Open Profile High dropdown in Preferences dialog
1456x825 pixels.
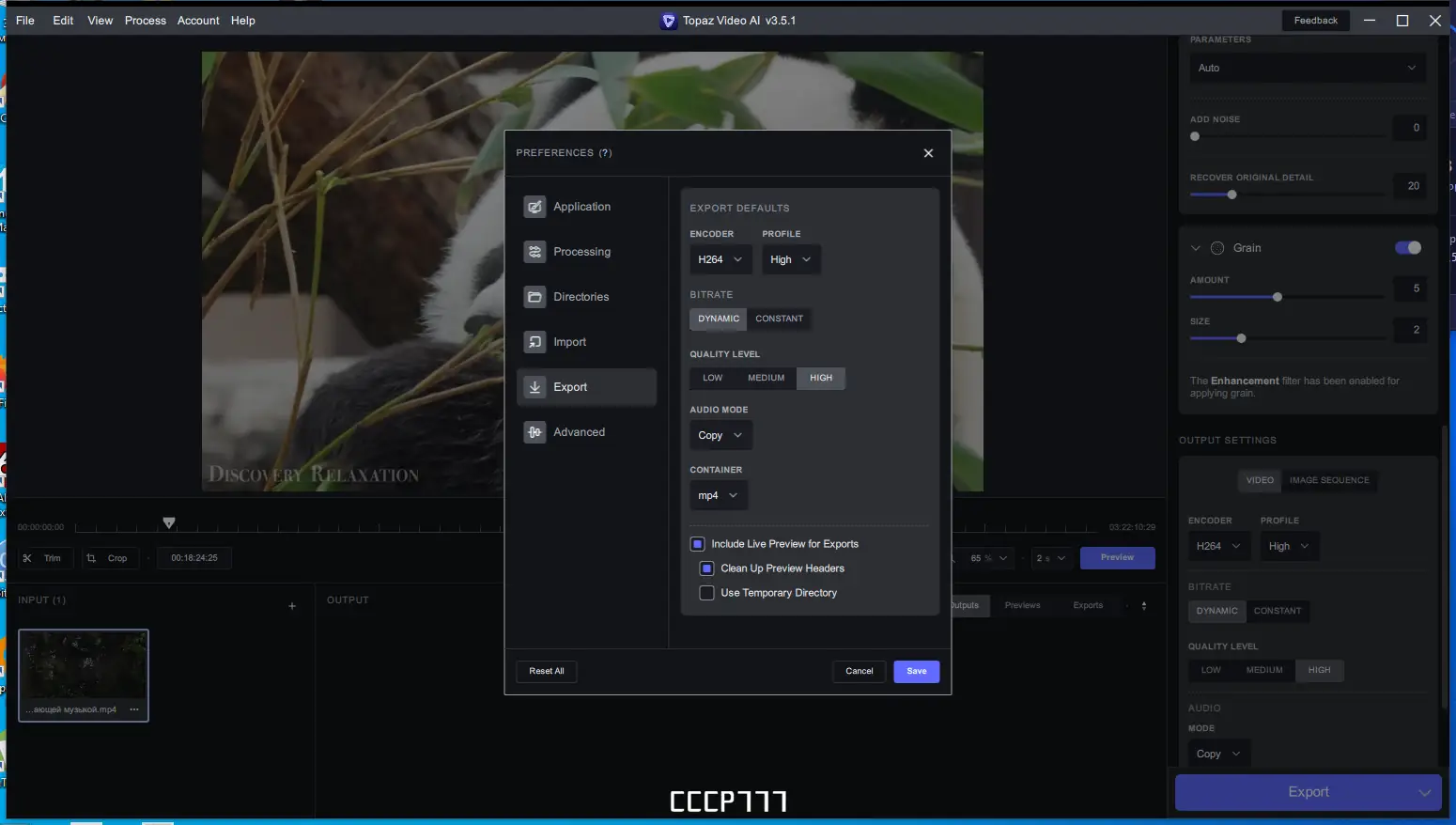click(x=791, y=259)
